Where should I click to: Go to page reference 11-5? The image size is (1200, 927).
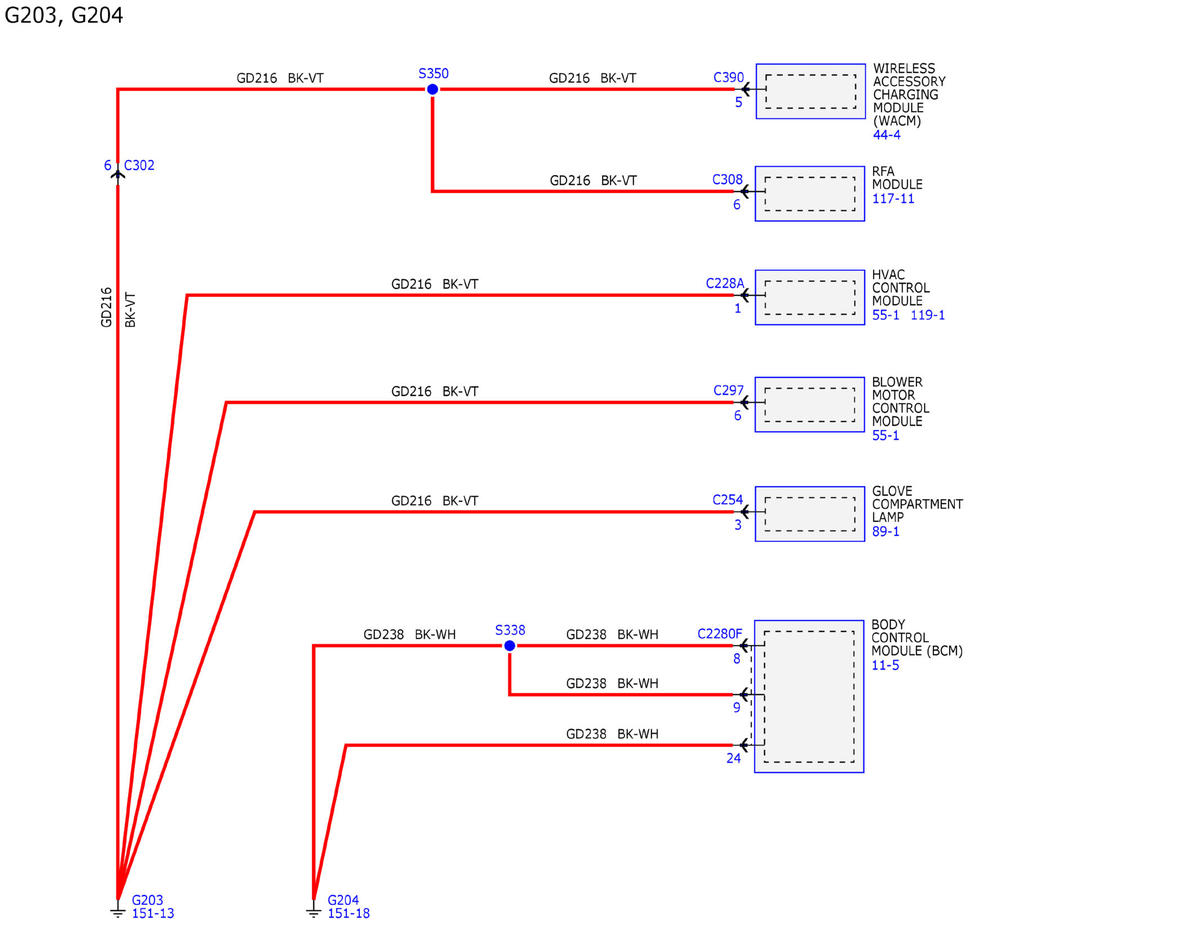pos(885,665)
